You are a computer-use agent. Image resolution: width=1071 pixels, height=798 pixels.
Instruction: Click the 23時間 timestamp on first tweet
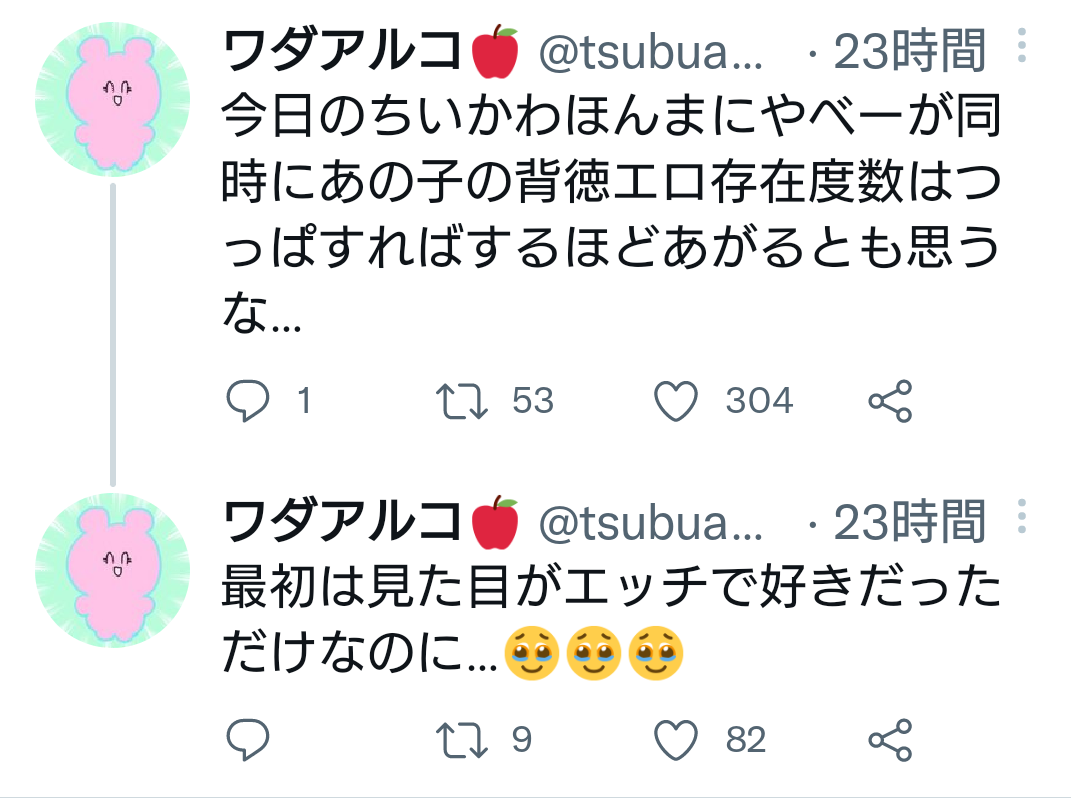click(909, 53)
